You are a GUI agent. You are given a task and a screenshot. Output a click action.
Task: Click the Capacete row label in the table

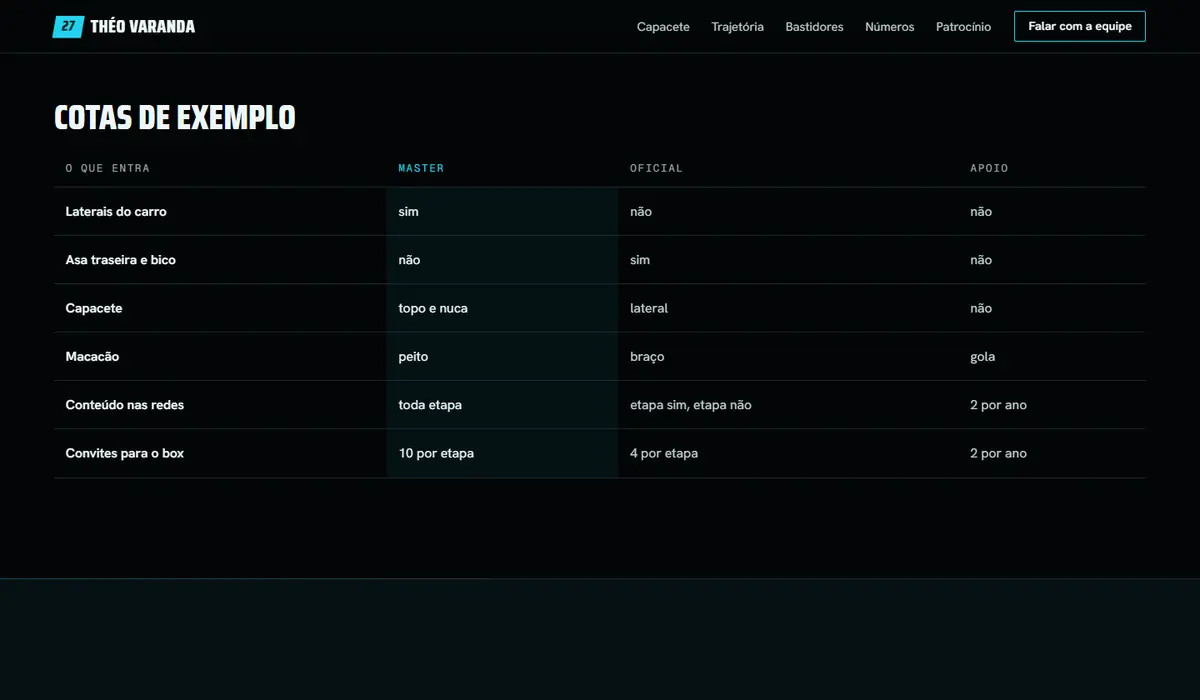(x=94, y=308)
